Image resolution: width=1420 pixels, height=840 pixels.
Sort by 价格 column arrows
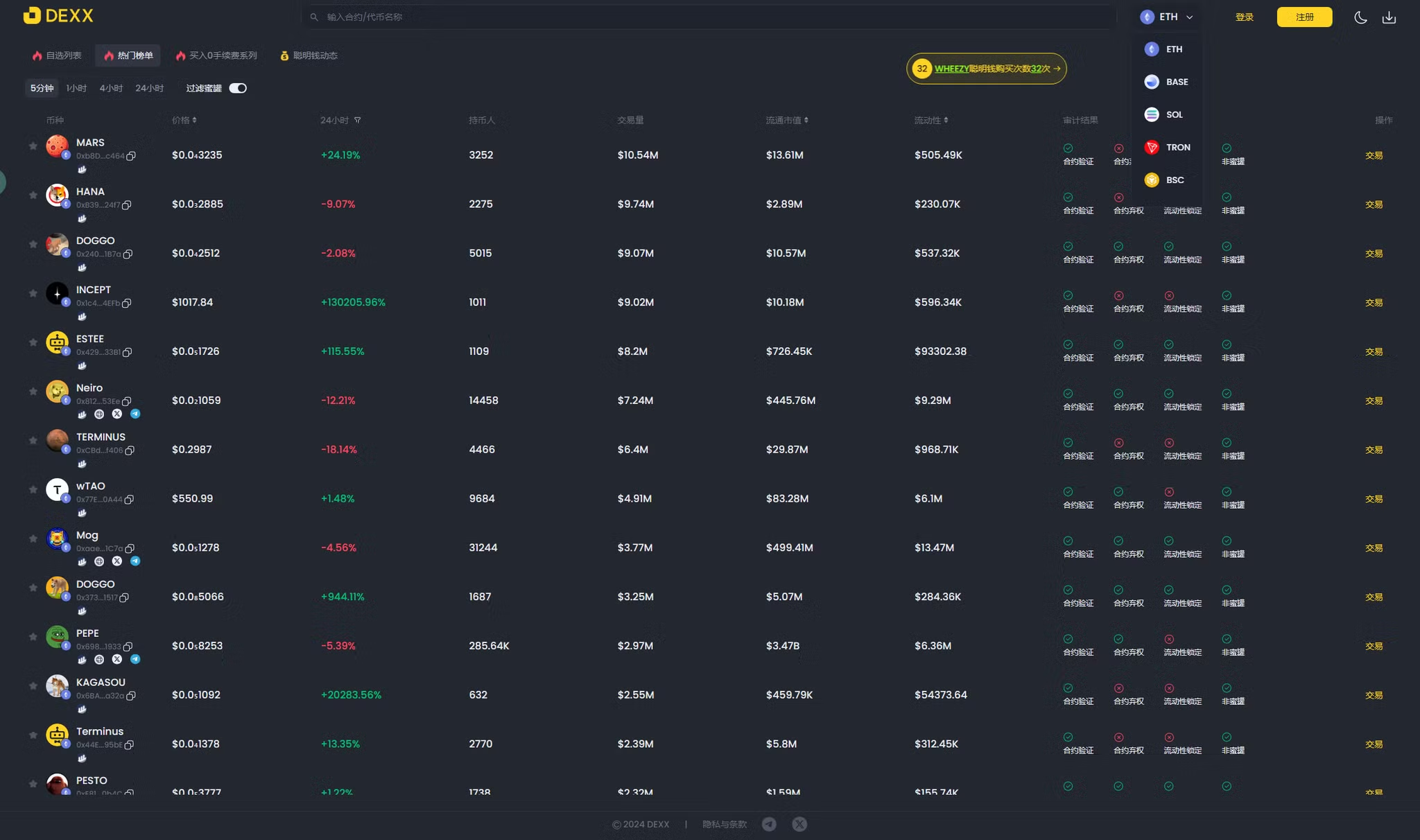pyautogui.click(x=194, y=120)
